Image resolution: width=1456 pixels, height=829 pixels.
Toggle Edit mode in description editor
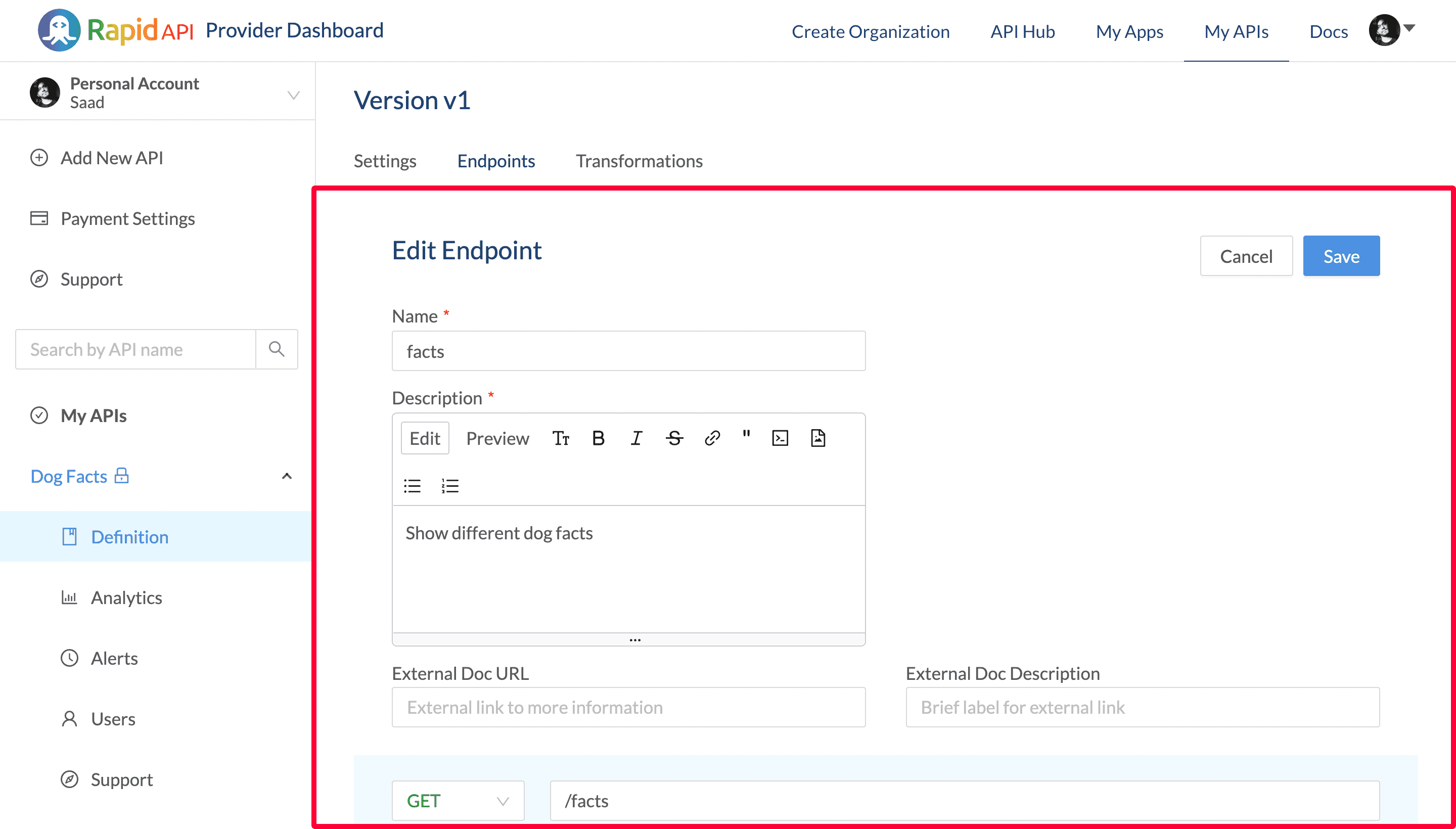click(424, 437)
